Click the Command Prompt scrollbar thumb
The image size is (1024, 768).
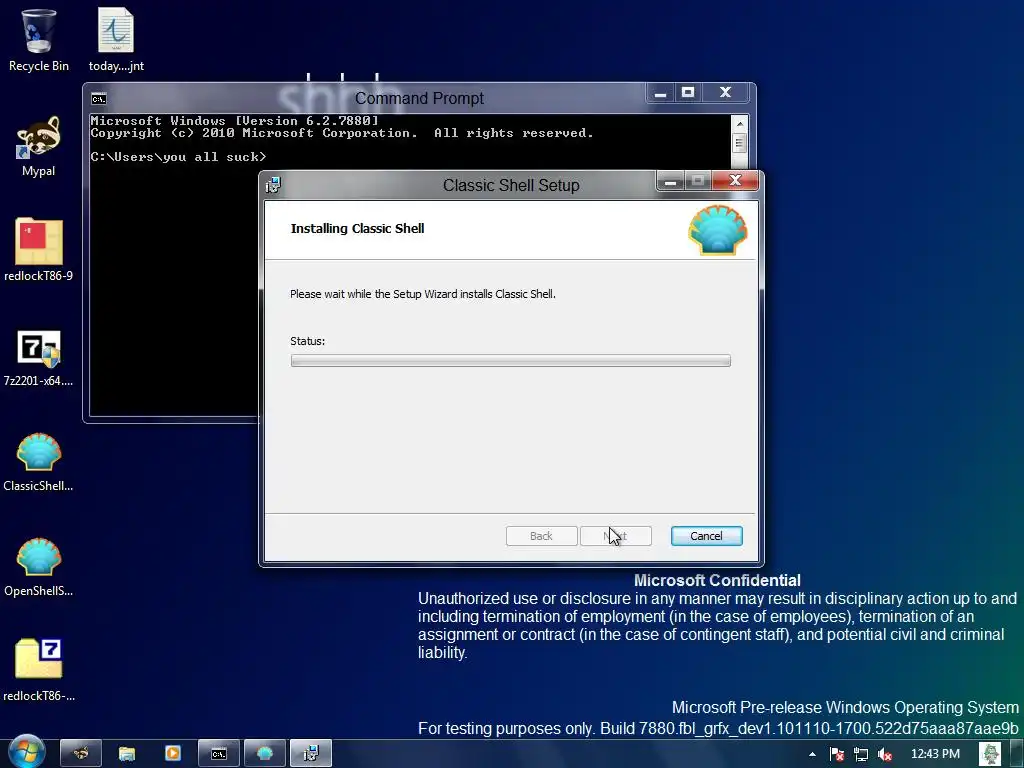739,143
